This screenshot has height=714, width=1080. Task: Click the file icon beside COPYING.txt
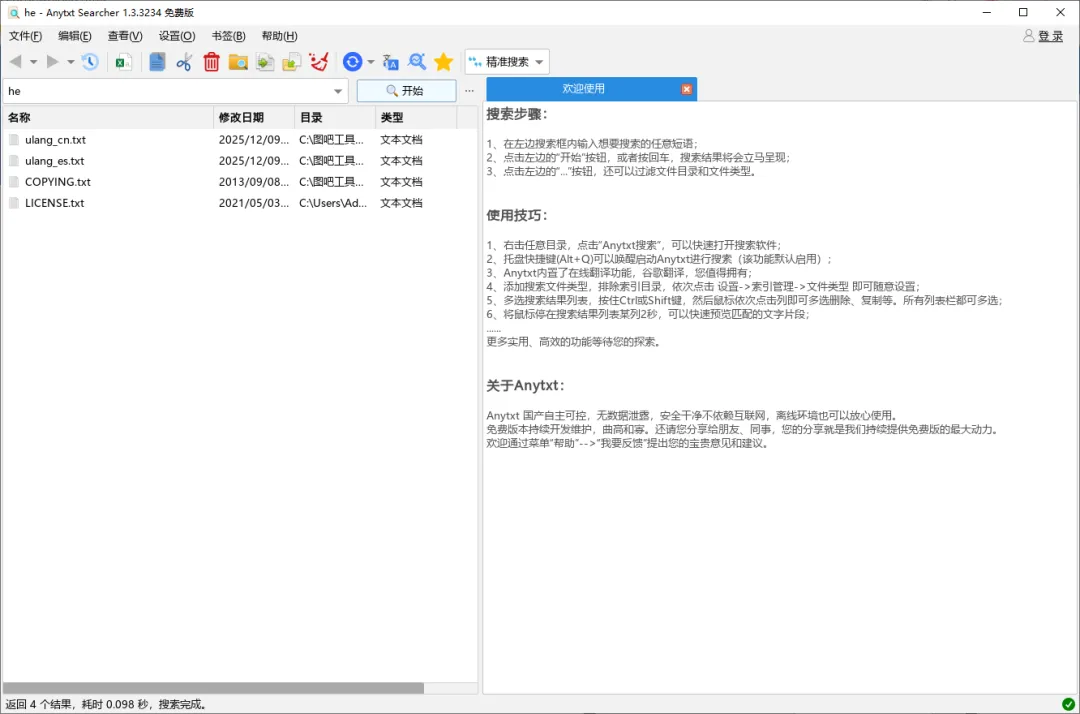[14, 182]
